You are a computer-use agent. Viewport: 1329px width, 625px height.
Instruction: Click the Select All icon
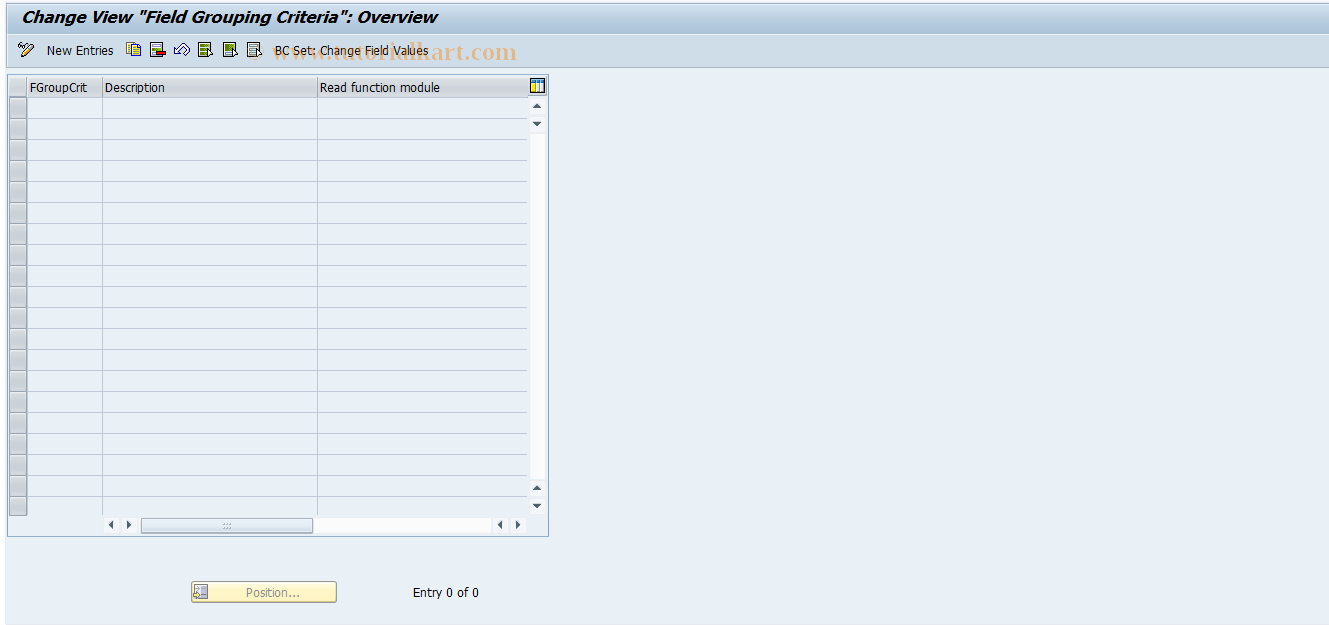(x=206, y=49)
